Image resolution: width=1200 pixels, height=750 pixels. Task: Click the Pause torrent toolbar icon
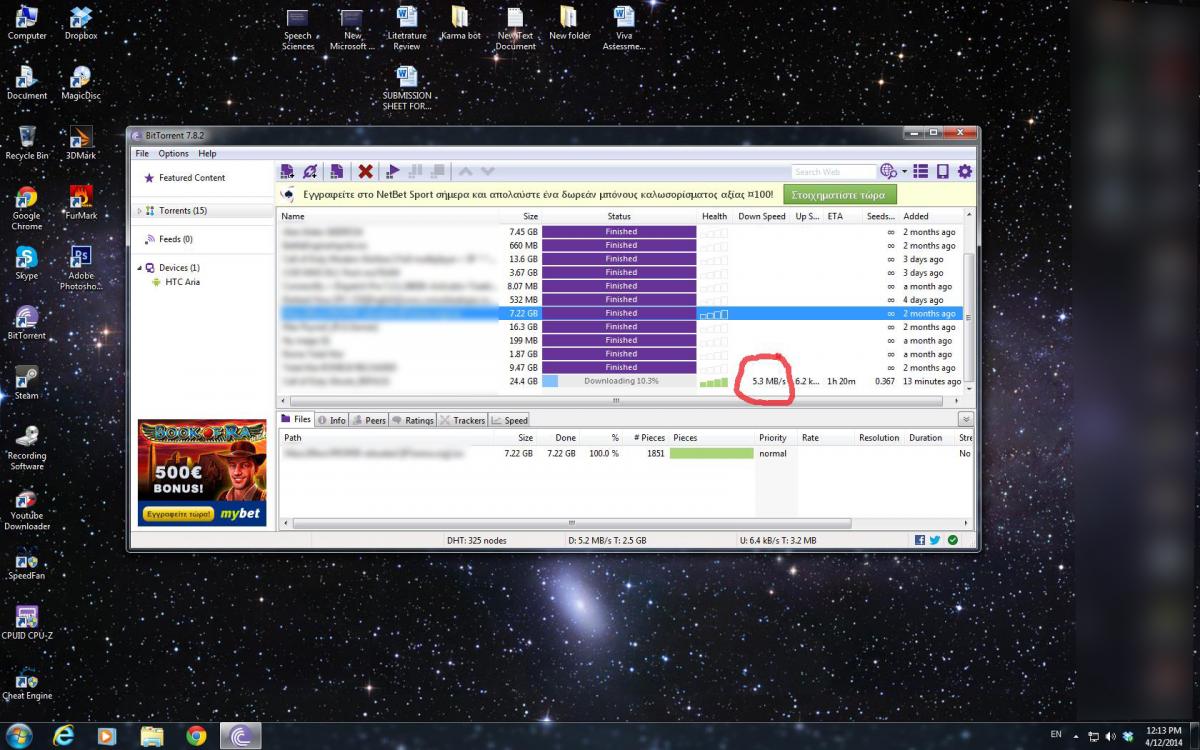click(x=416, y=171)
